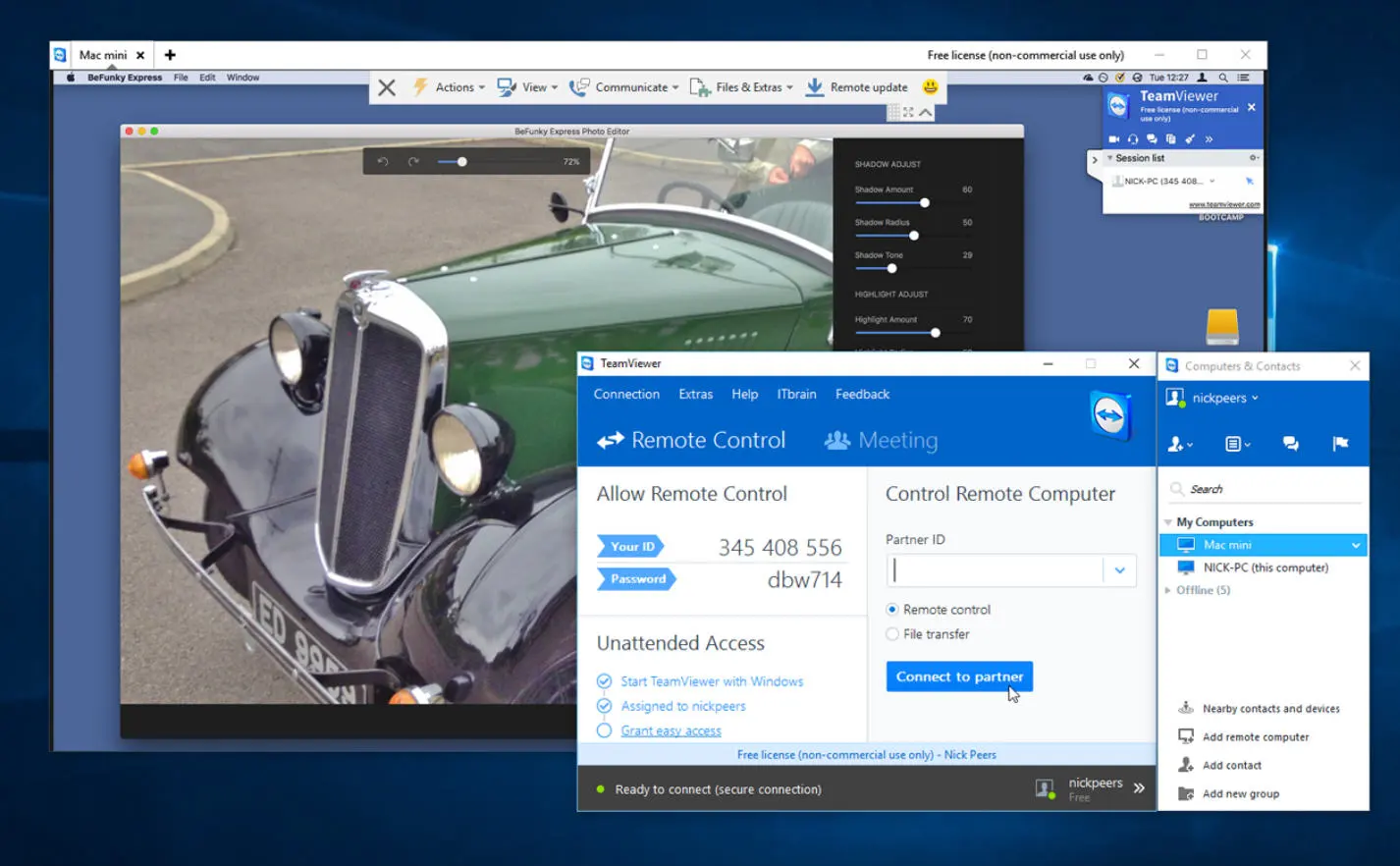The width and height of the screenshot is (1400, 866).
Task: Give feedback using the flag icon
Action: point(1342,443)
